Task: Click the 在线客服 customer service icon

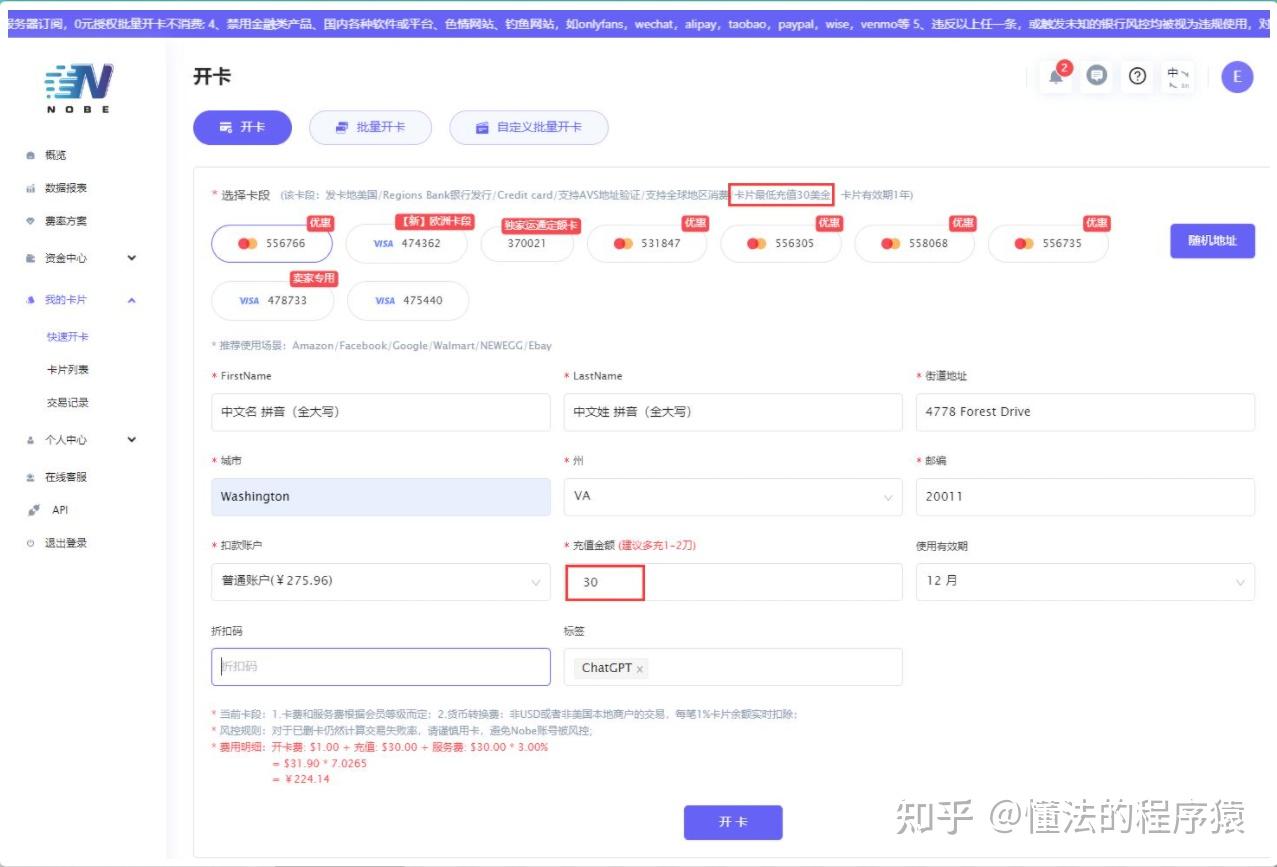Action: tap(31, 476)
